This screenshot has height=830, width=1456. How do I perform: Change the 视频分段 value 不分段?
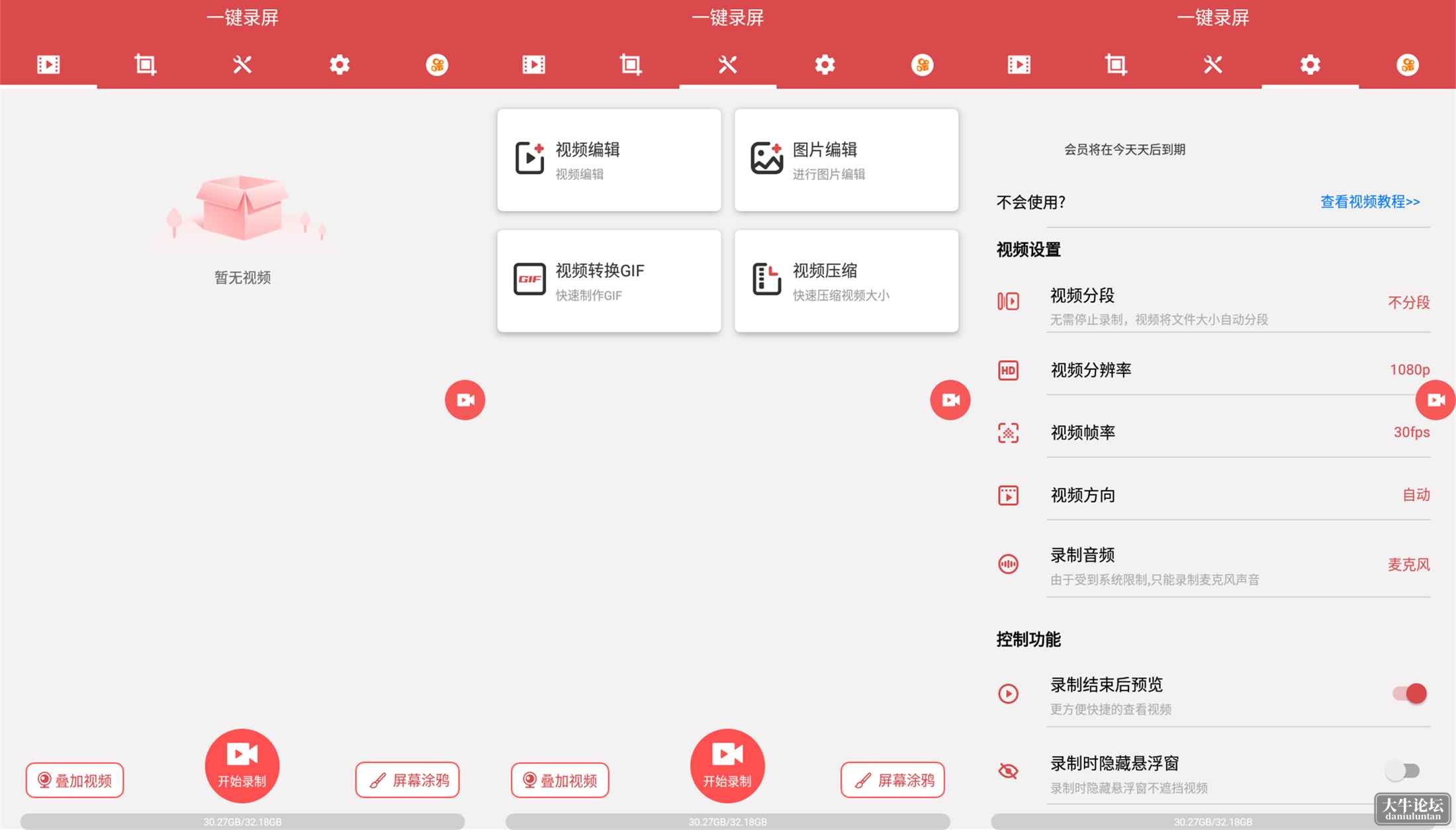[1408, 302]
